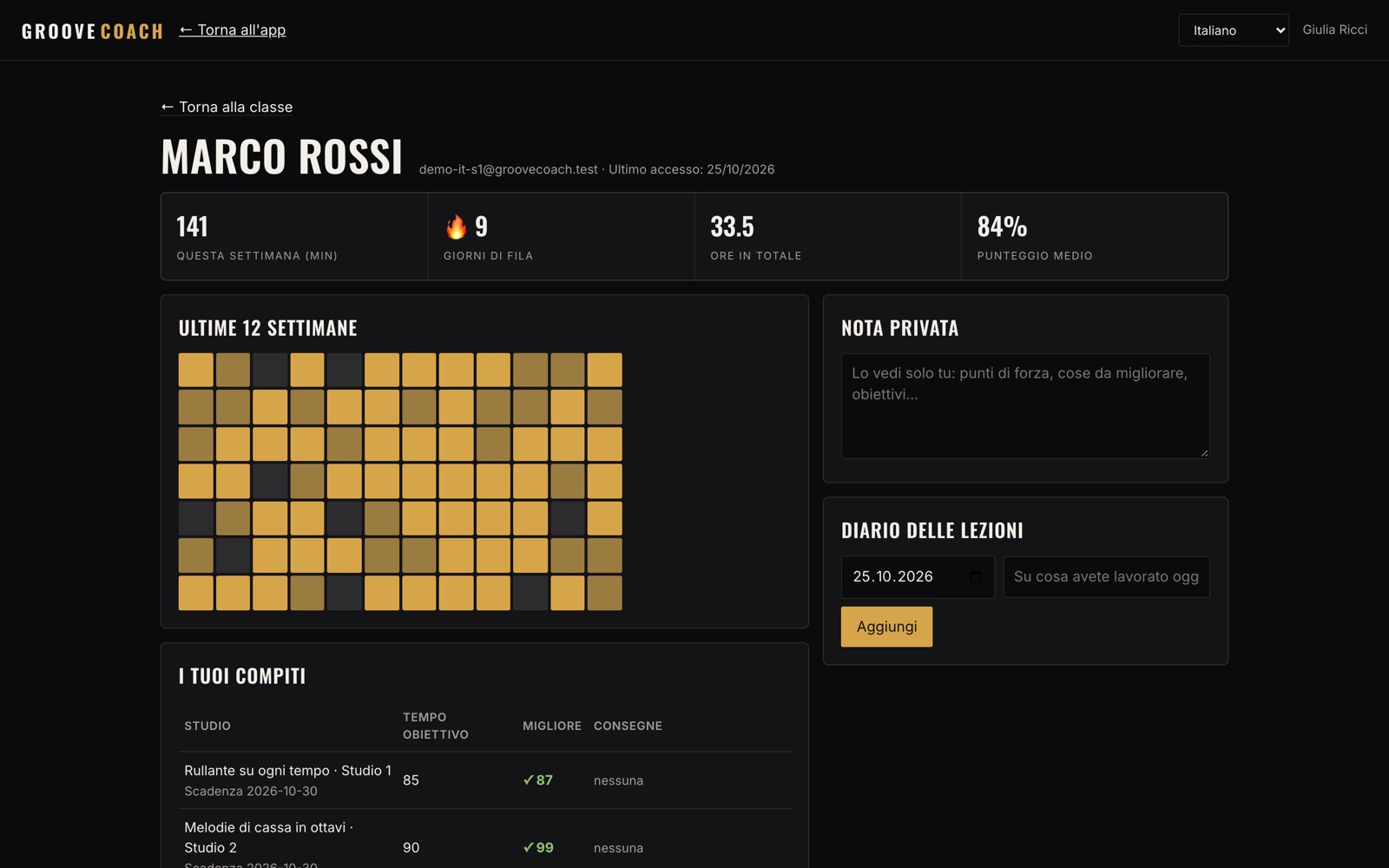Click the 84% average score value
This screenshot has width=1389, height=868.
[1002, 227]
